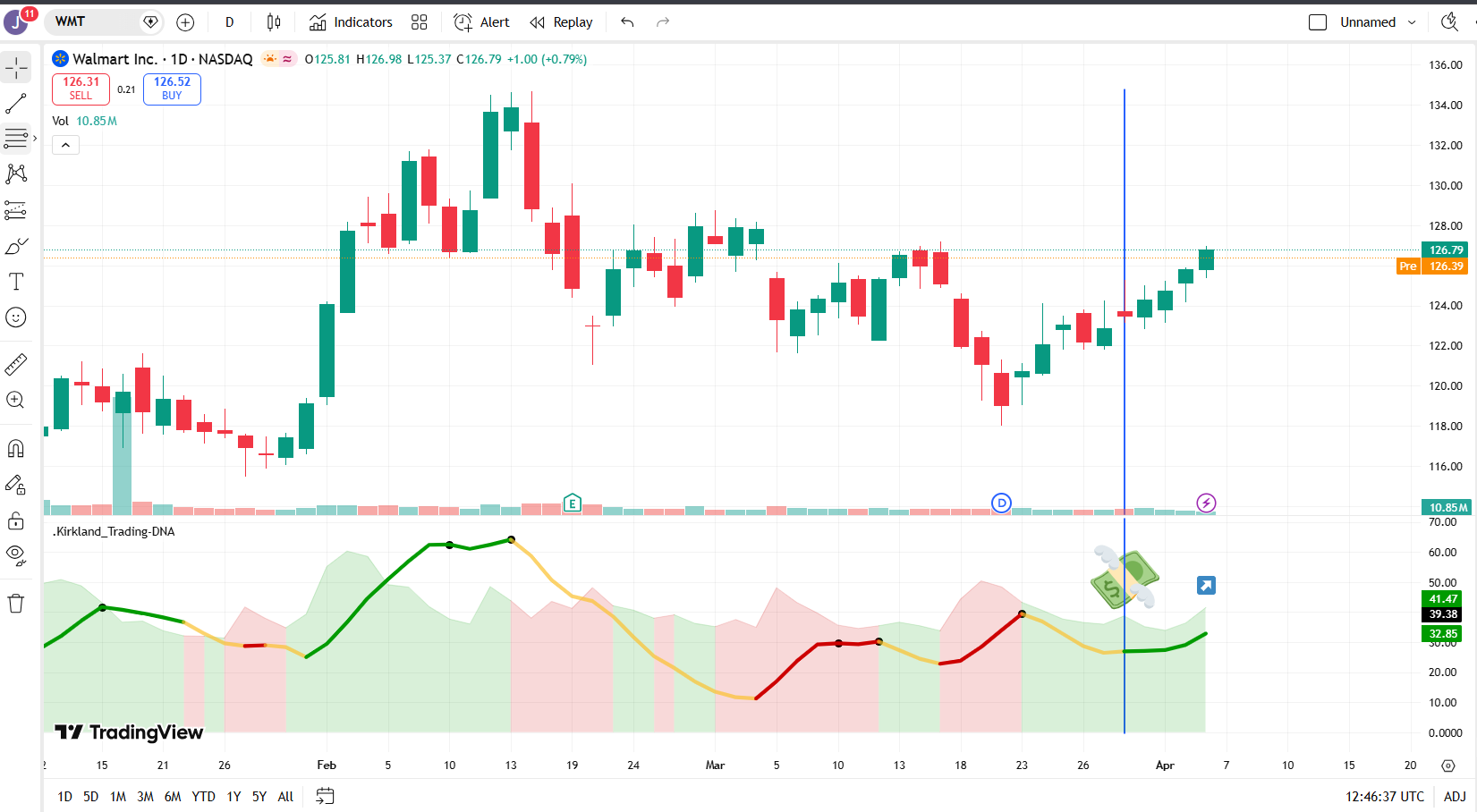Screen dimensions: 1477x812
Task: Hide all drawings with eye icon
Action: coord(16,555)
